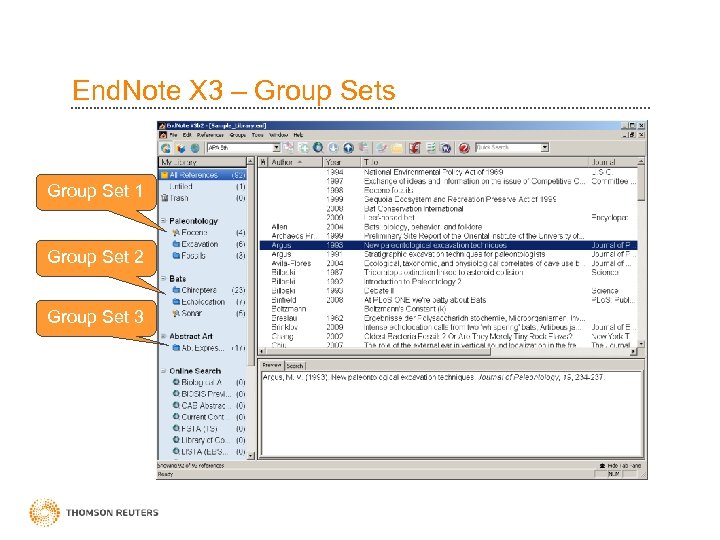Select the Allen 2004 Bats reference row
This screenshot has height=540, width=720.
(x=448, y=227)
